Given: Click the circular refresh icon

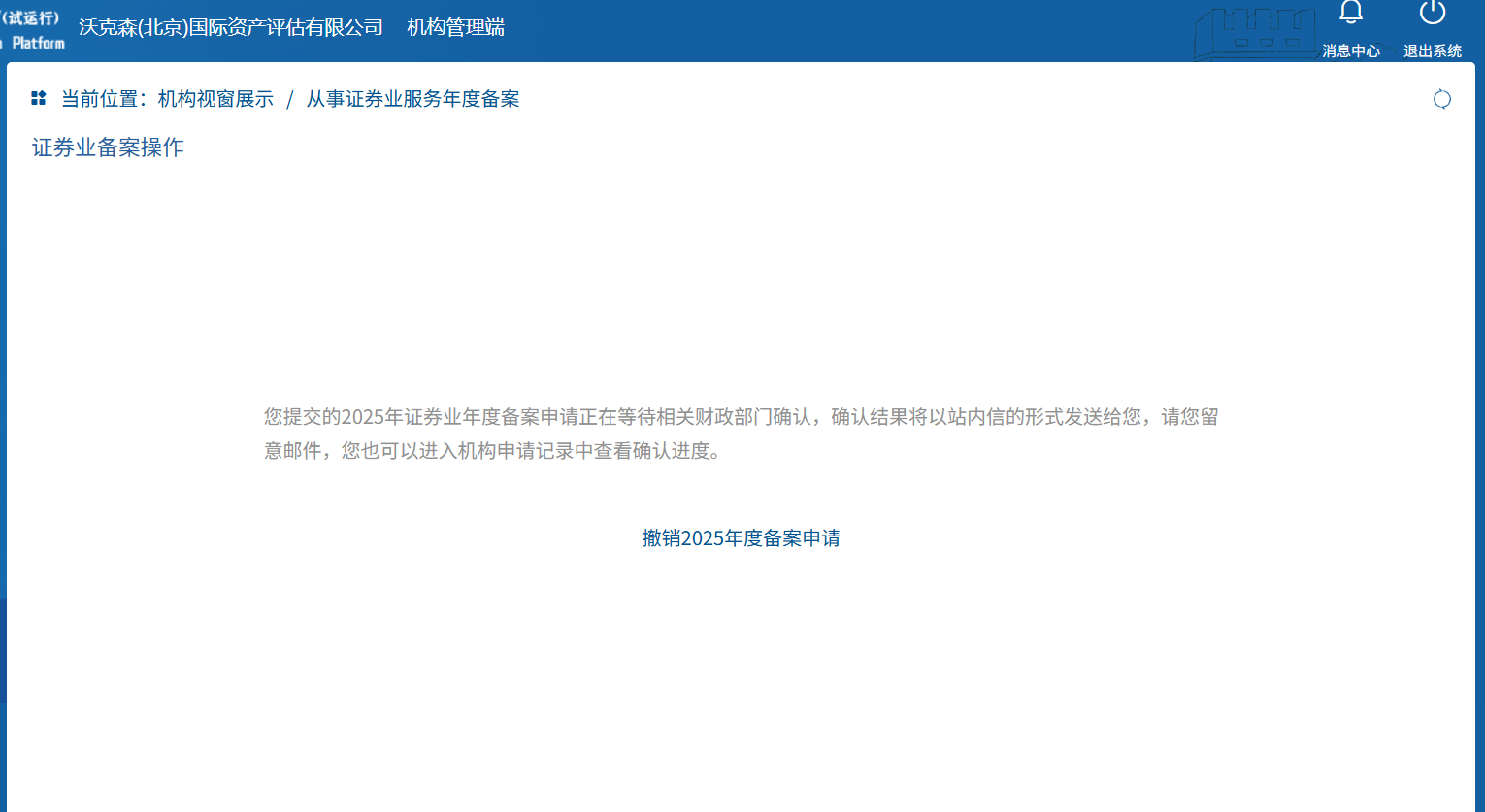Looking at the screenshot, I should (1441, 99).
